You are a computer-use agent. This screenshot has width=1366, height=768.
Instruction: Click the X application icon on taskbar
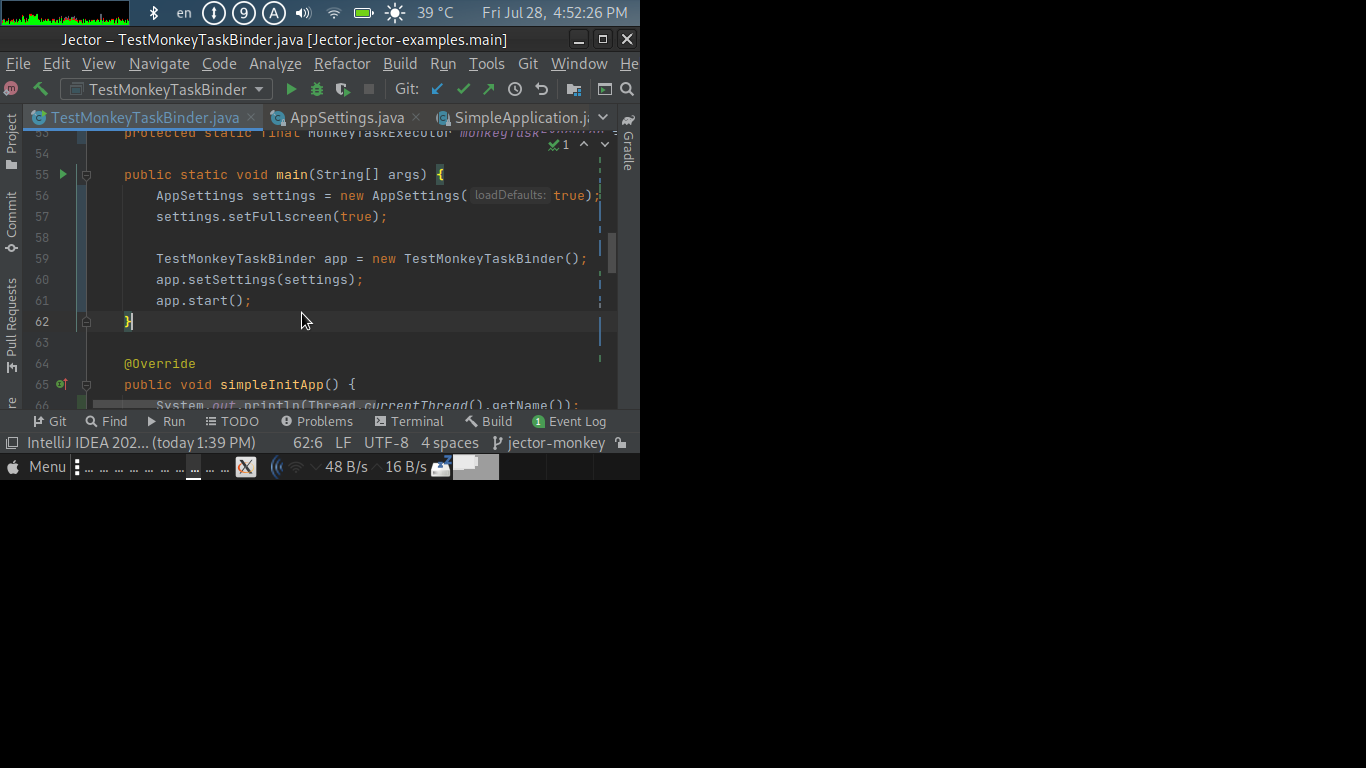pyautogui.click(x=246, y=467)
